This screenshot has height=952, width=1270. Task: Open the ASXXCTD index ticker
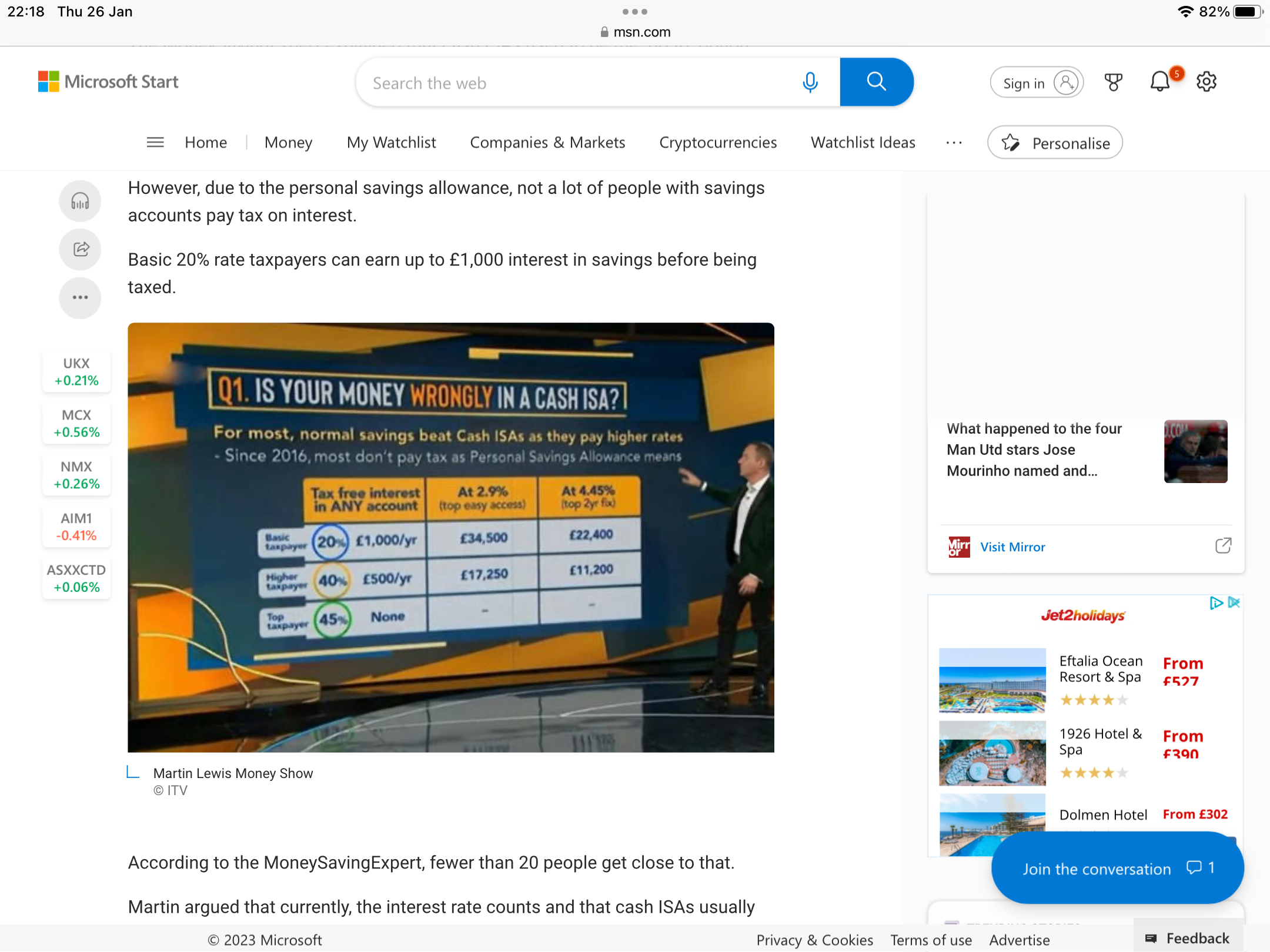[76, 578]
